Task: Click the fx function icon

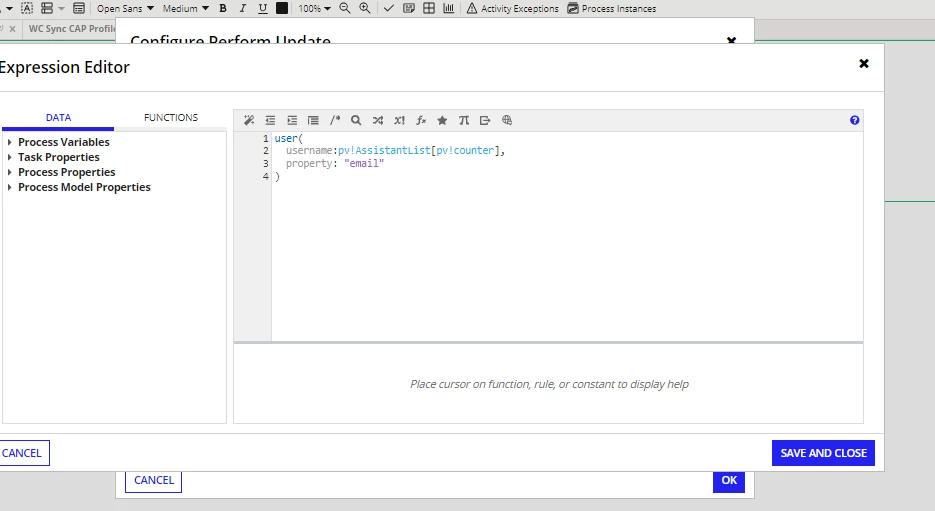Action: pos(421,120)
